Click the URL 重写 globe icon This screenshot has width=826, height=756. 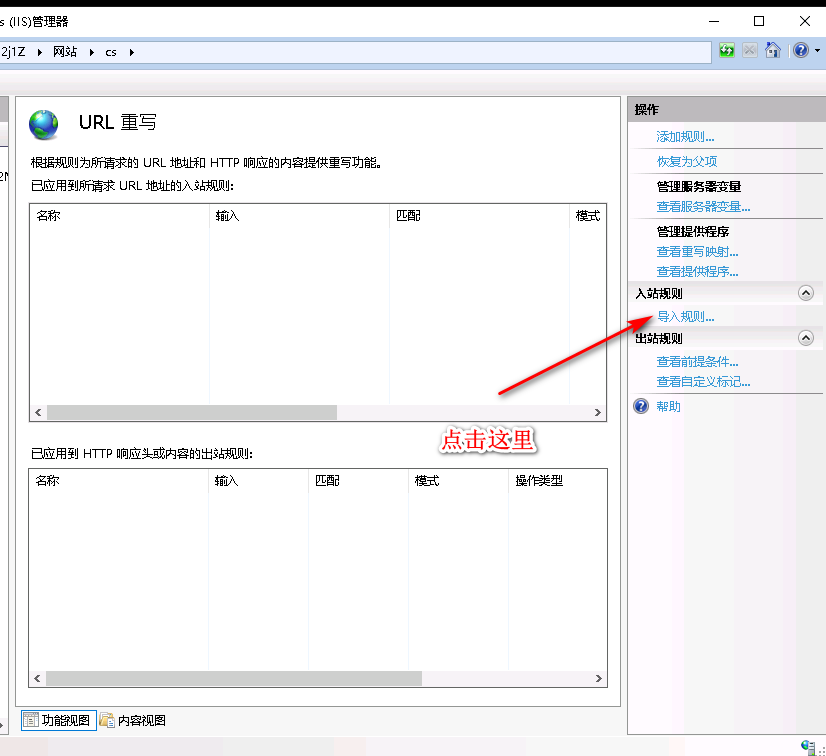tap(45, 124)
